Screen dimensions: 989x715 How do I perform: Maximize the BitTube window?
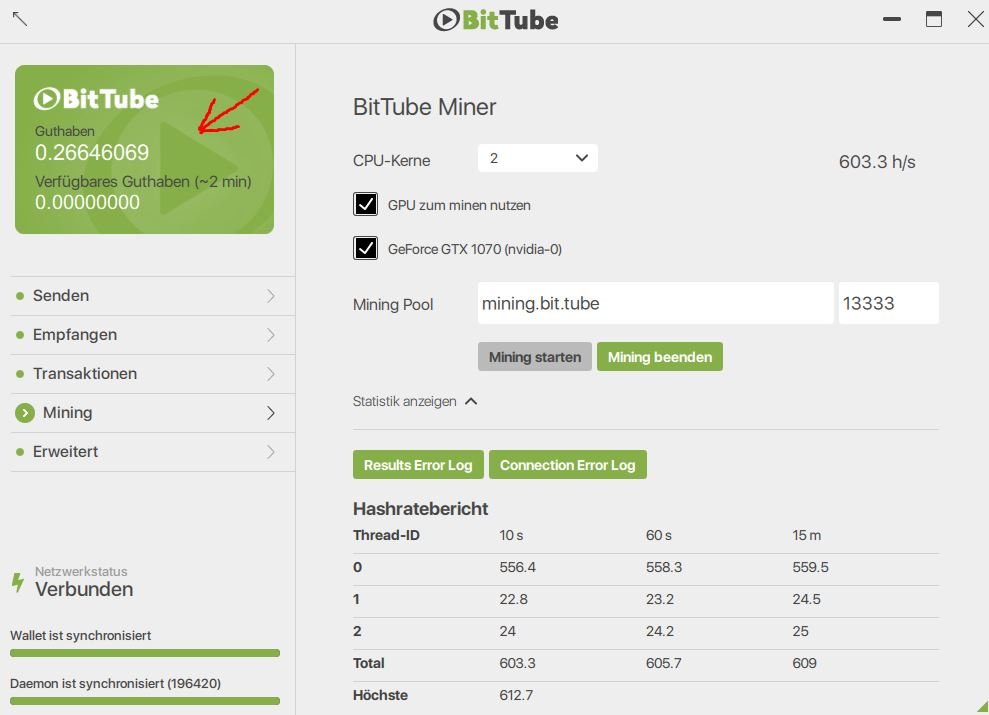(934, 20)
